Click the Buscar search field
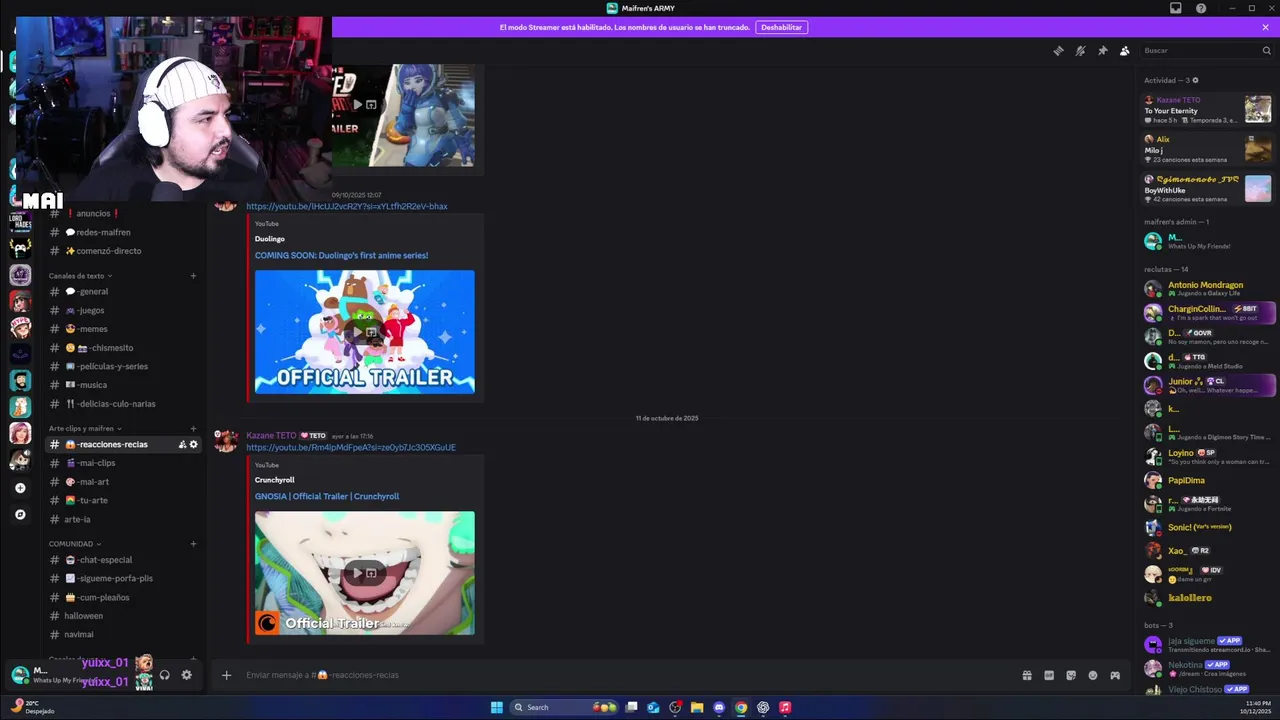The height and width of the screenshot is (720, 1280). pyautogui.click(x=1205, y=51)
